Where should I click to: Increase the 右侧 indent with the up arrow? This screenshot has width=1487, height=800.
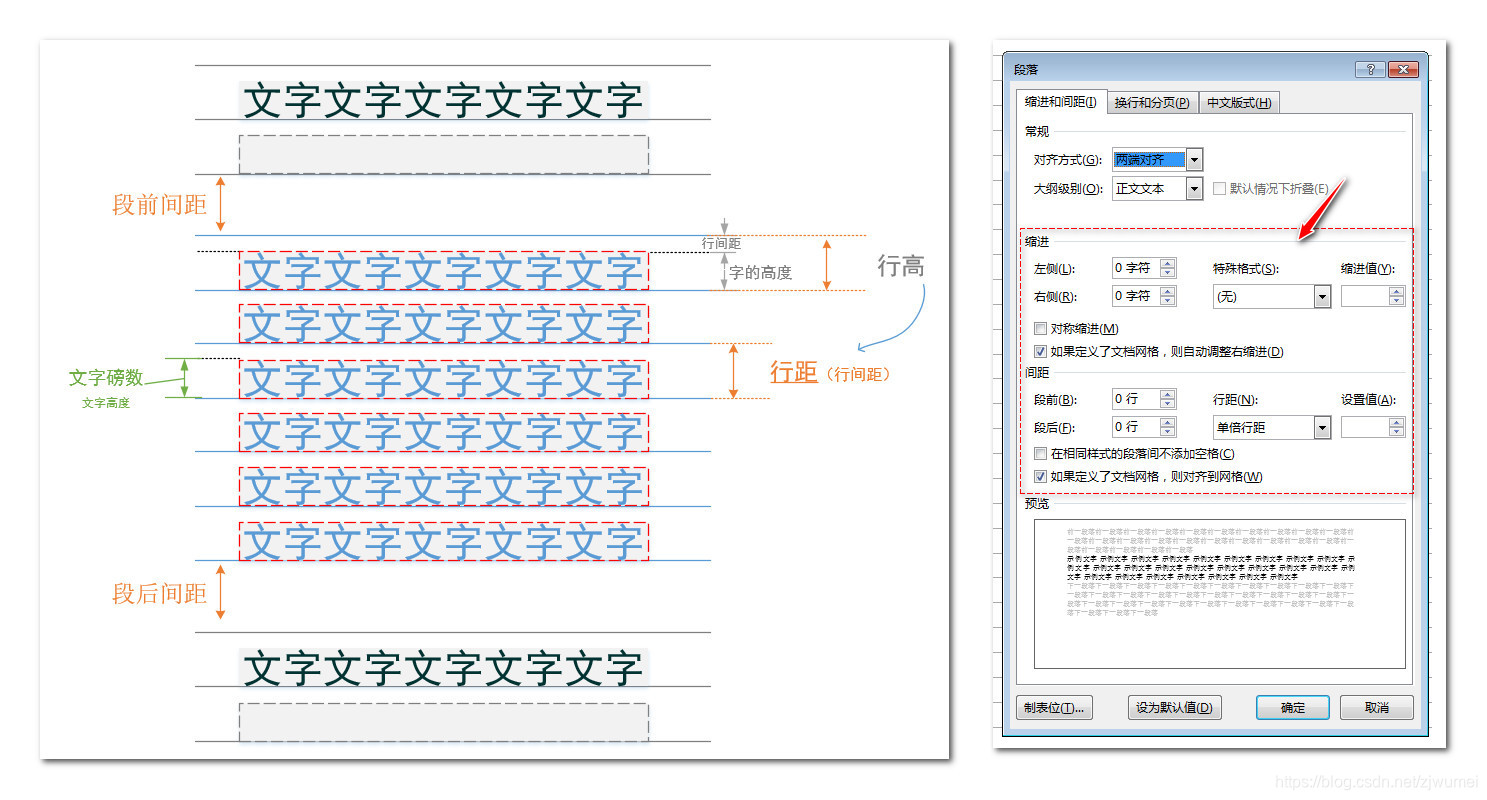coord(1168,291)
